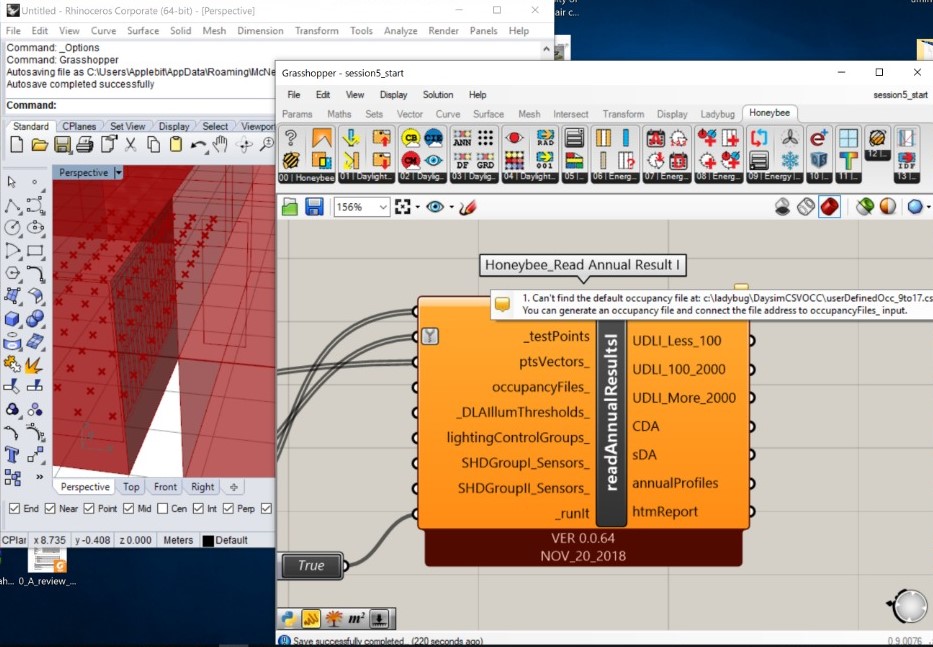
Task: Expand the preview eye dropdown arrow
Action: point(451,207)
